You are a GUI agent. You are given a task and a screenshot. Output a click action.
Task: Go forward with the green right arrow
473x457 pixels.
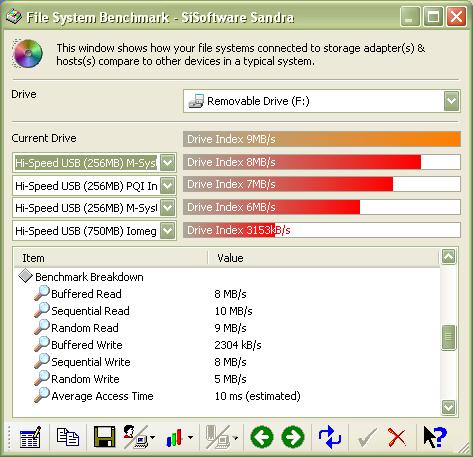coord(293,437)
